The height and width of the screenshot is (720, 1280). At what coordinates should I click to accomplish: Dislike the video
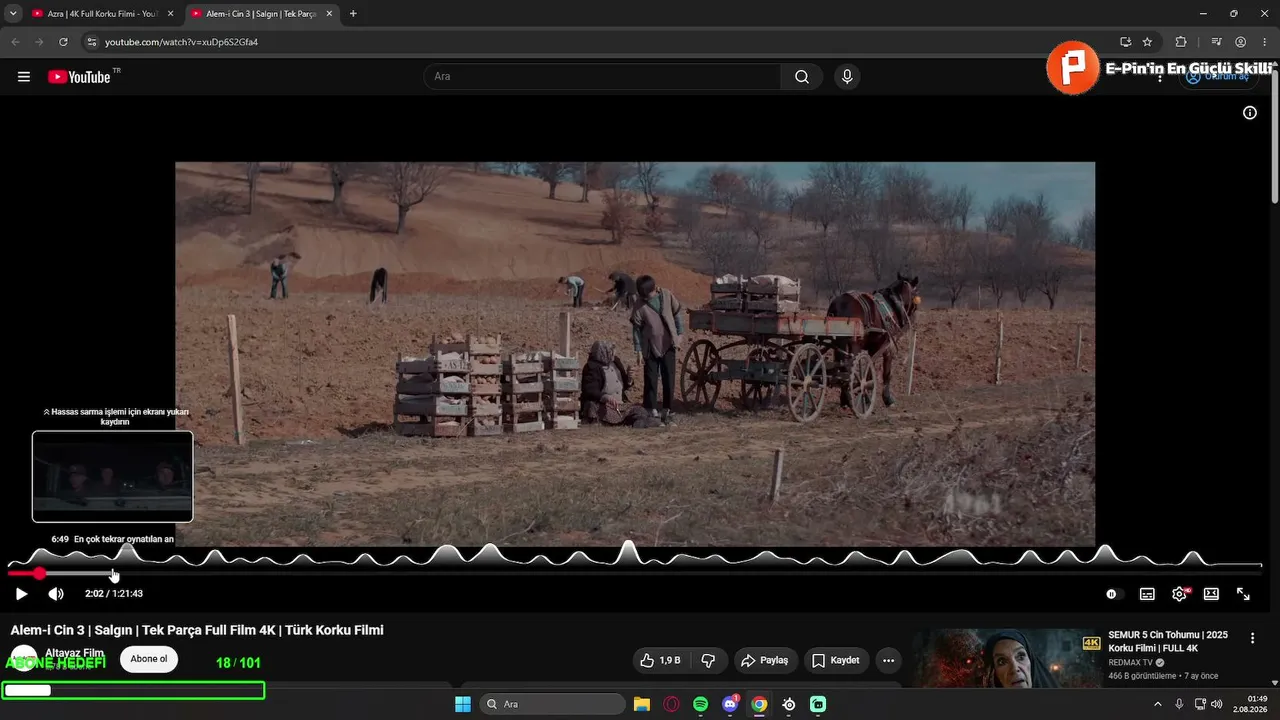pyautogui.click(x=708, y=660)
